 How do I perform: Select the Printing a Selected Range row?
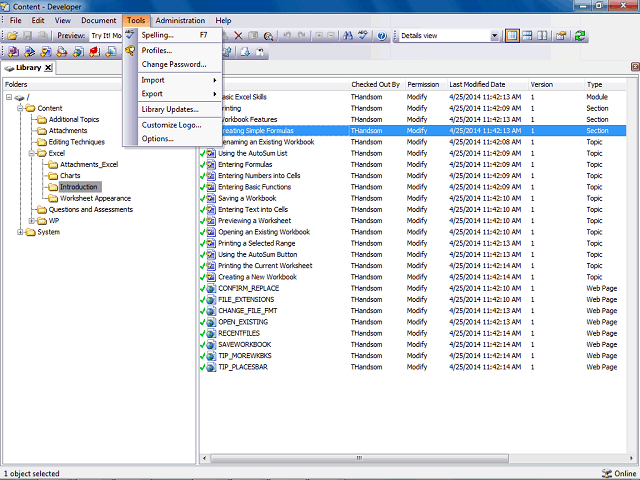click(412, 243)
